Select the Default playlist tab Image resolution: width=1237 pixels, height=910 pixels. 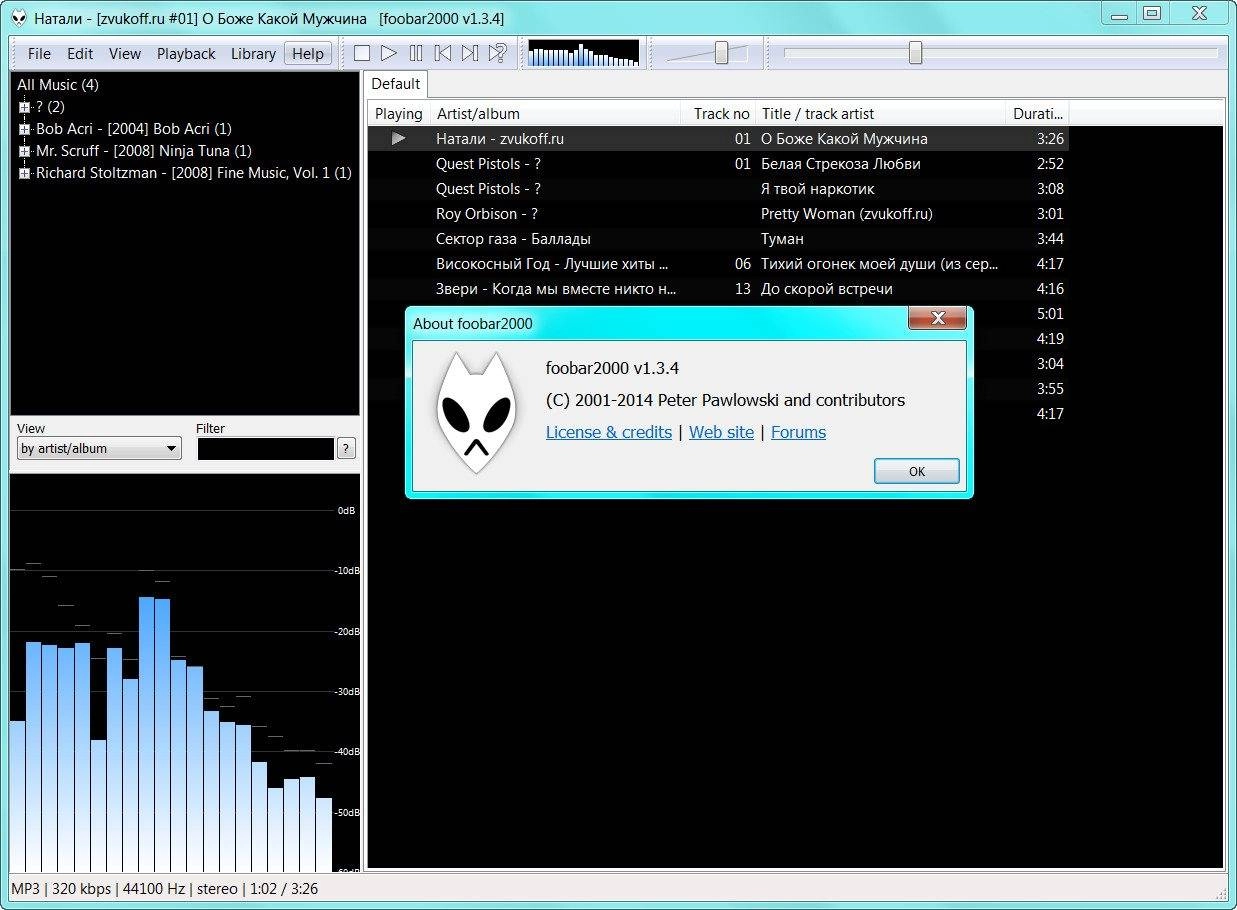pyautogui.click(x=396, y=84)
